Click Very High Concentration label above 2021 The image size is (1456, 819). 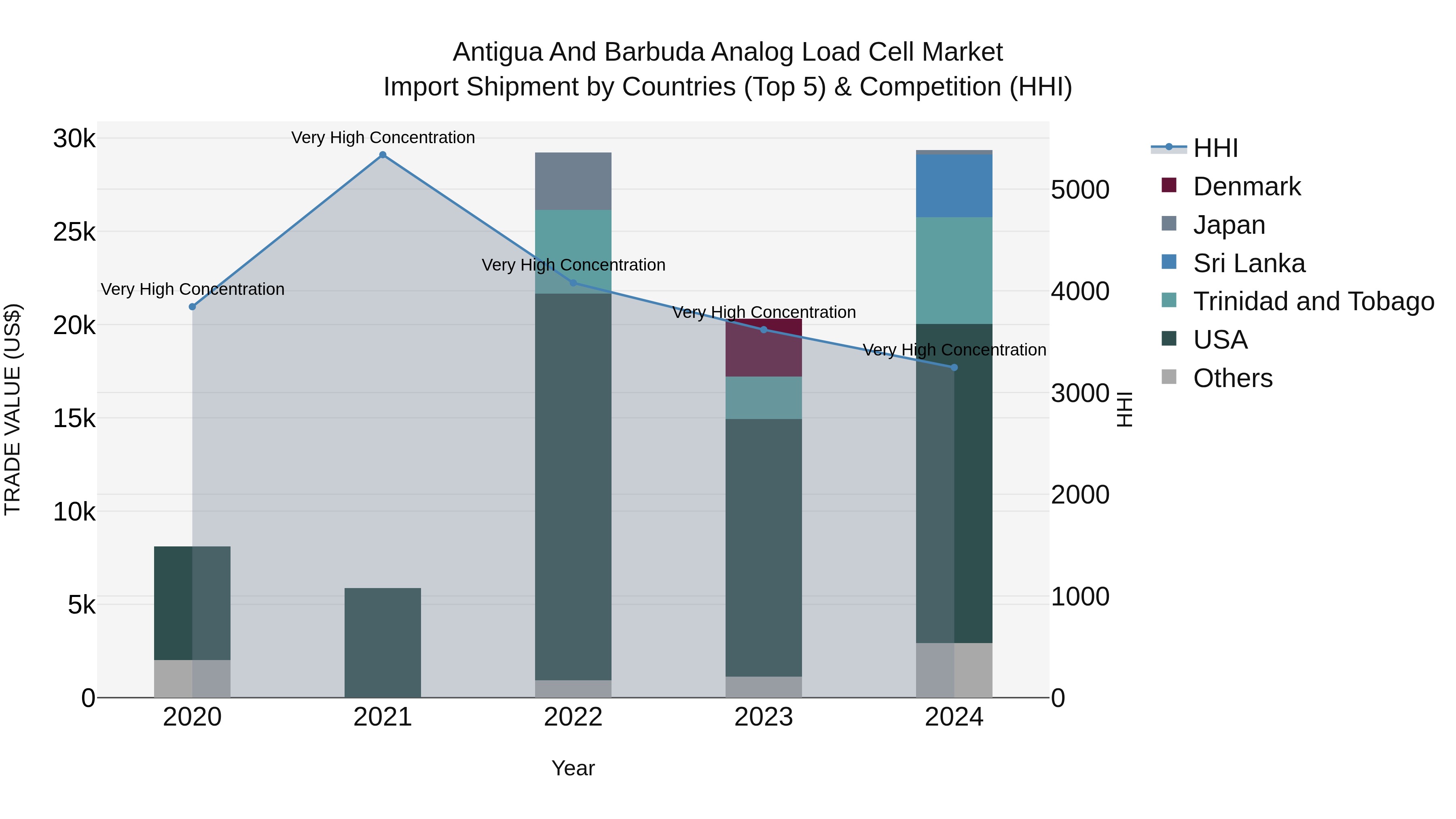(x=383, y=138)
